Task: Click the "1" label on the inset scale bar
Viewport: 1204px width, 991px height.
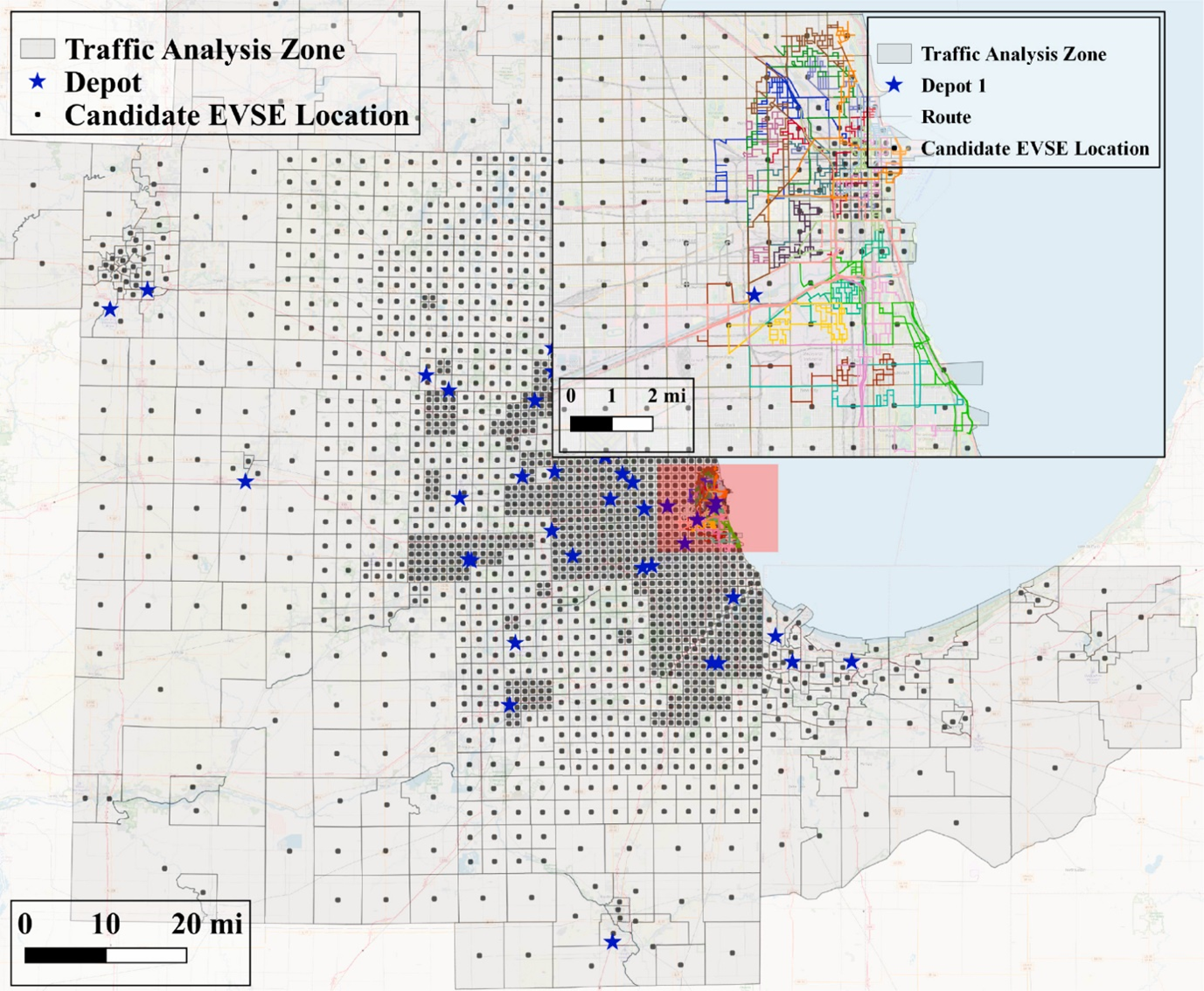Action: (x=611, y=395)
